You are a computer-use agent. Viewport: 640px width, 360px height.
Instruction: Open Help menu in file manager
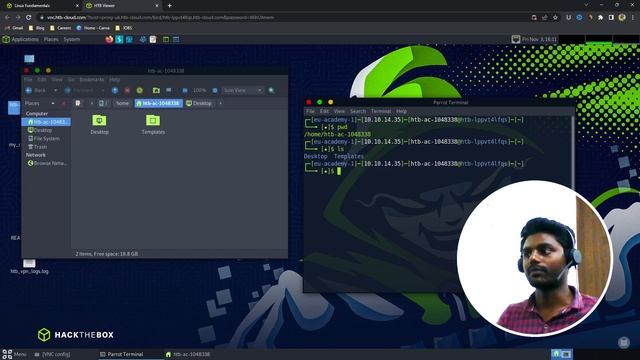pyautogui.click(x=115, y=80)
